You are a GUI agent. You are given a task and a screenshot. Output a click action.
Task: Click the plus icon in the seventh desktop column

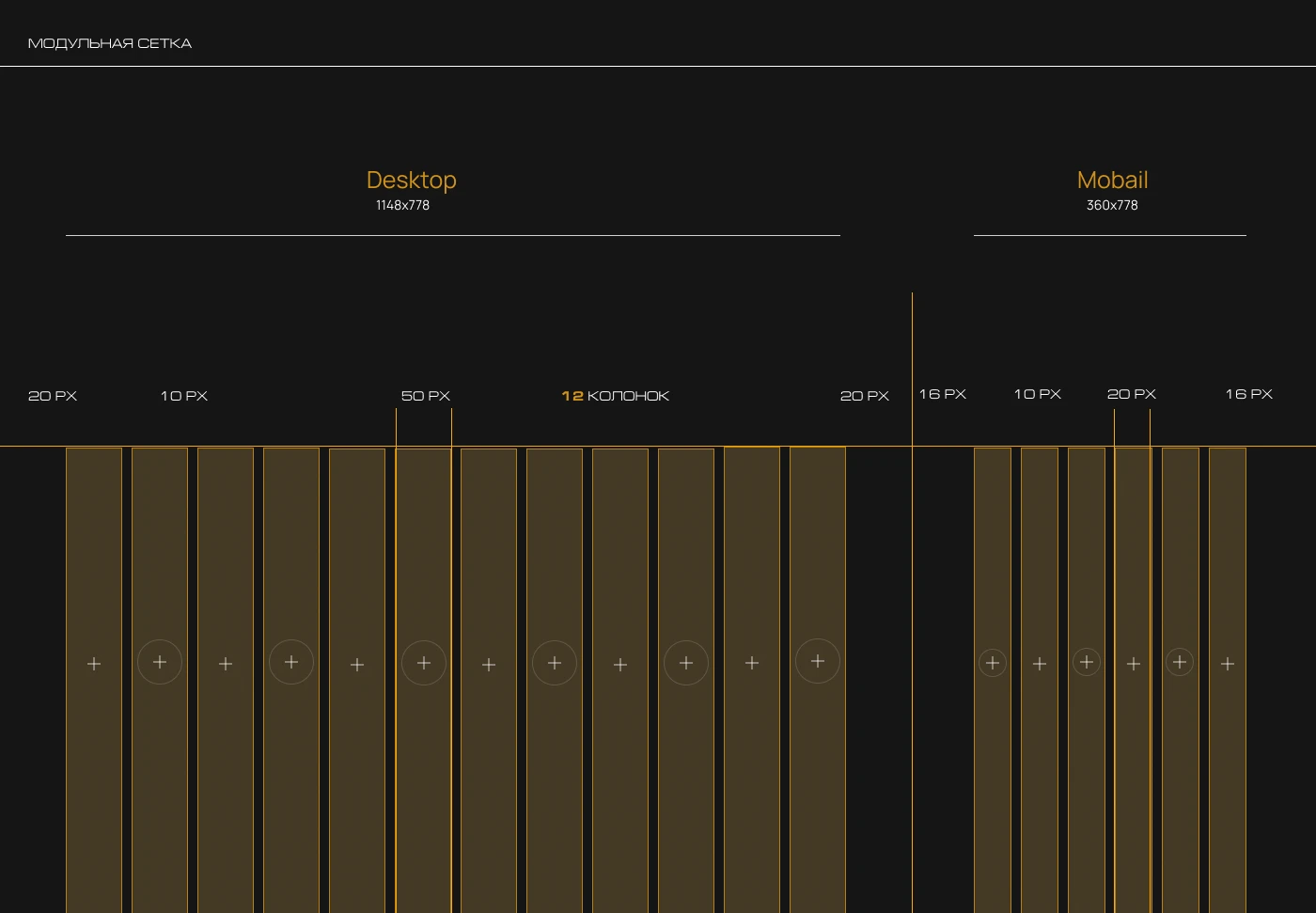click(x=489, y=665)
